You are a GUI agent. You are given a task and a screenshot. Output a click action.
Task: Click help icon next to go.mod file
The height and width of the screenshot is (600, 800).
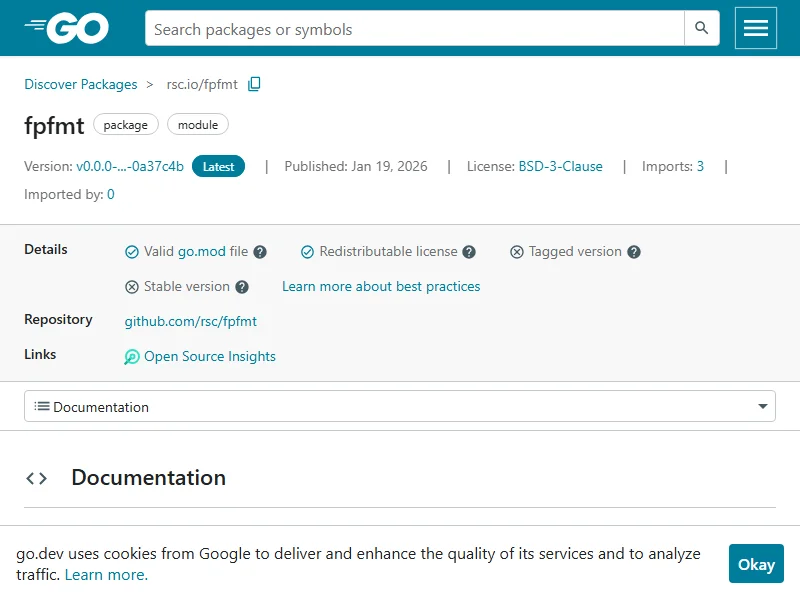click(x=260, y=252)
